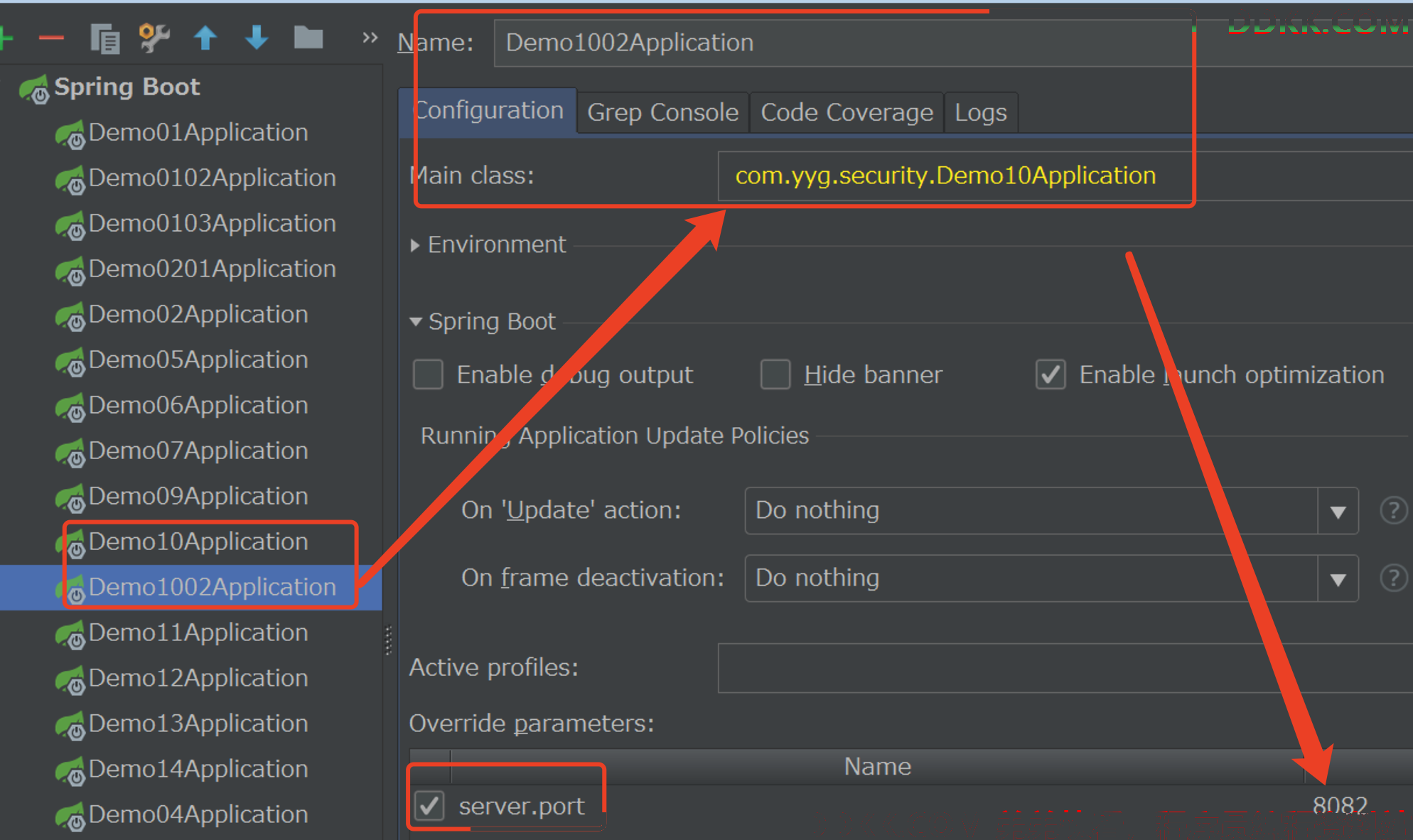1413x840 pixels.
Task: Select Demo13Application configuration name
Action: click(198, 723)
